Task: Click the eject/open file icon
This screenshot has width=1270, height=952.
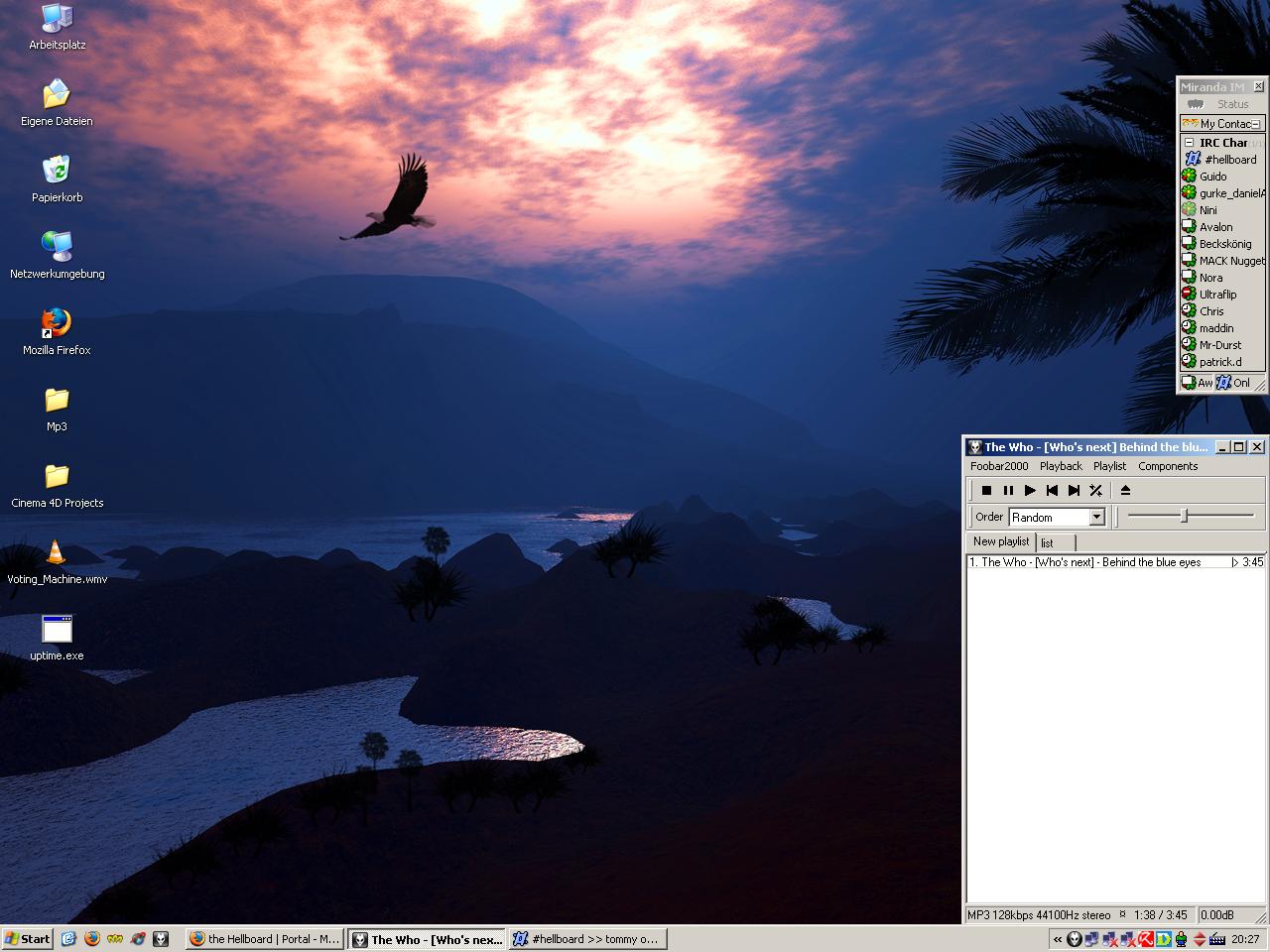Action: [x=1125, y=490]
